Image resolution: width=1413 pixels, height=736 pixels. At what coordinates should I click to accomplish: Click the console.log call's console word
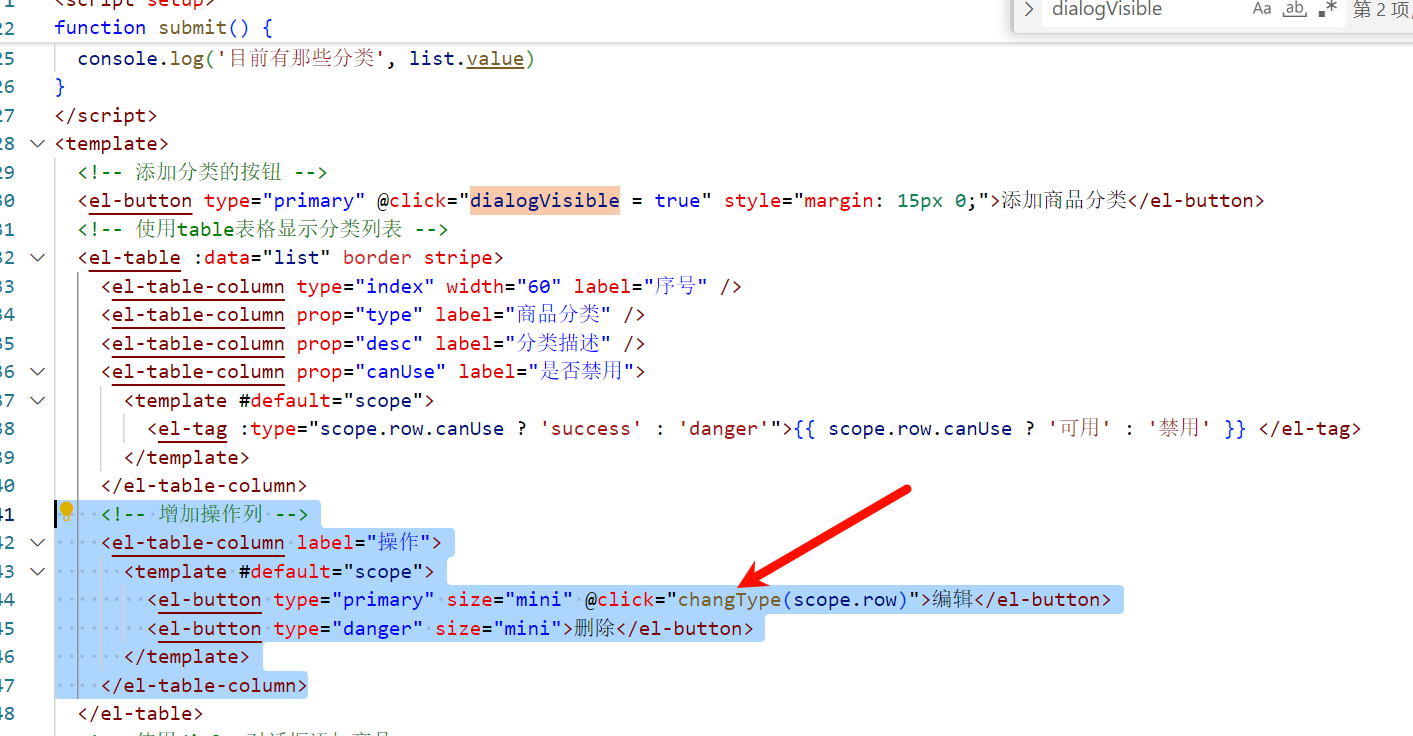point(118,58)
